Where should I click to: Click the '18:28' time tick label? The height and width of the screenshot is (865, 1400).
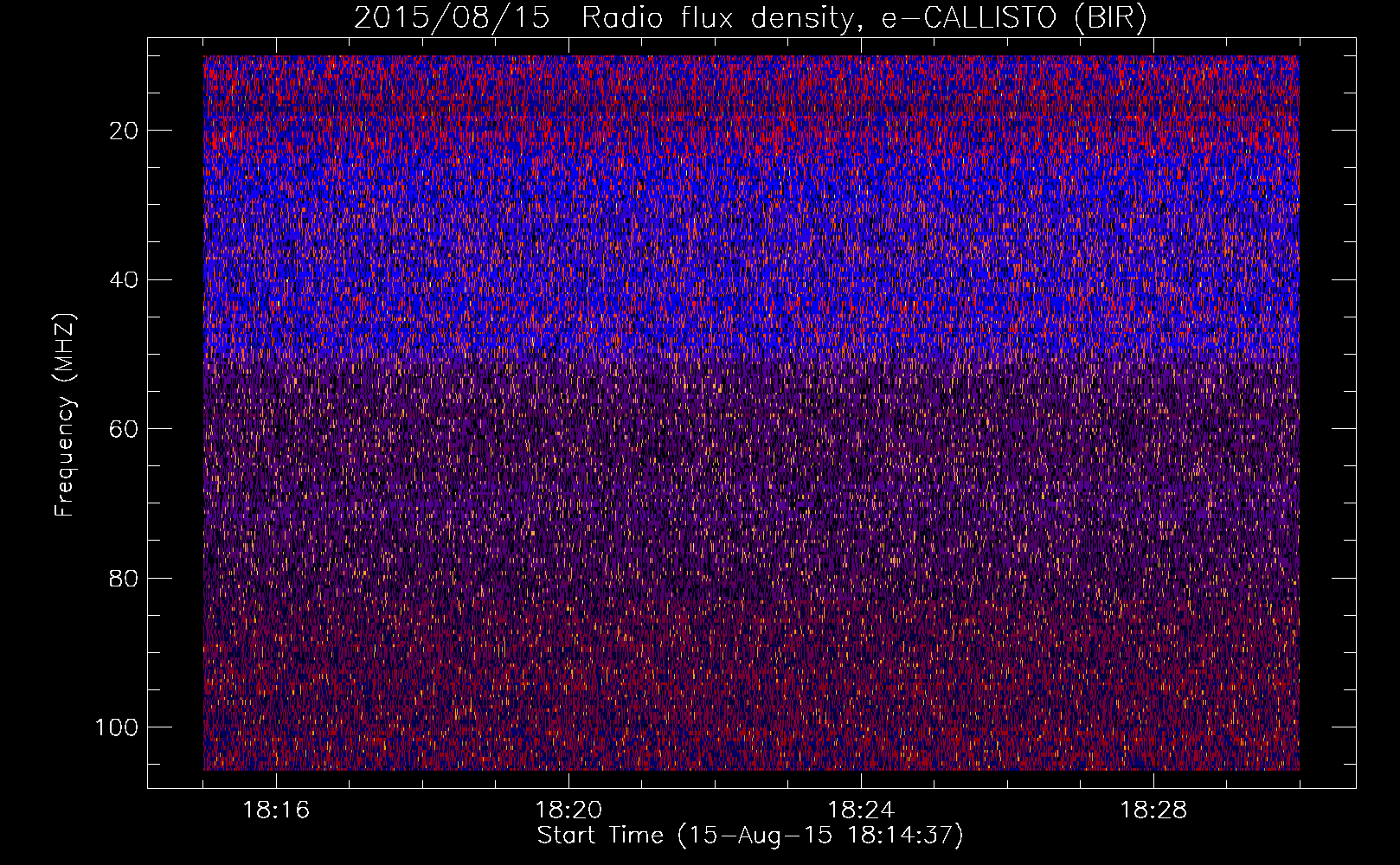[1153, 811]
